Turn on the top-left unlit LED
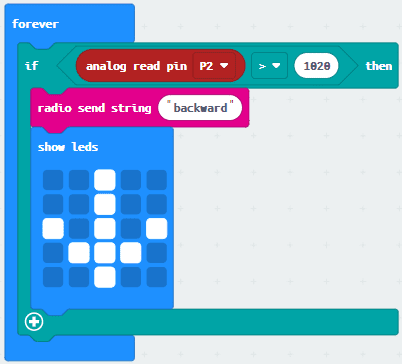 pyautogui.click(x=53, y=180)
